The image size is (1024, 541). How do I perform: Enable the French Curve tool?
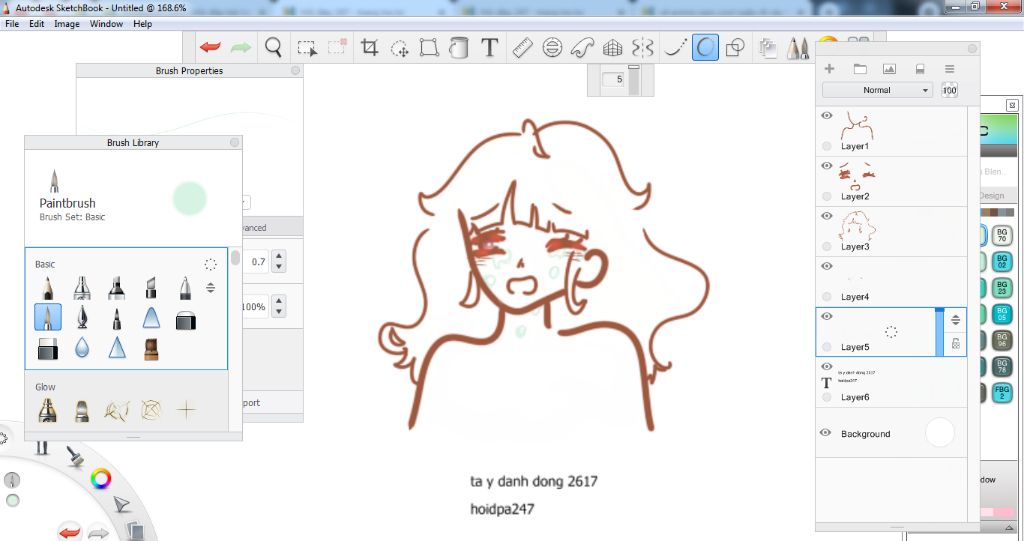point(582,47)
